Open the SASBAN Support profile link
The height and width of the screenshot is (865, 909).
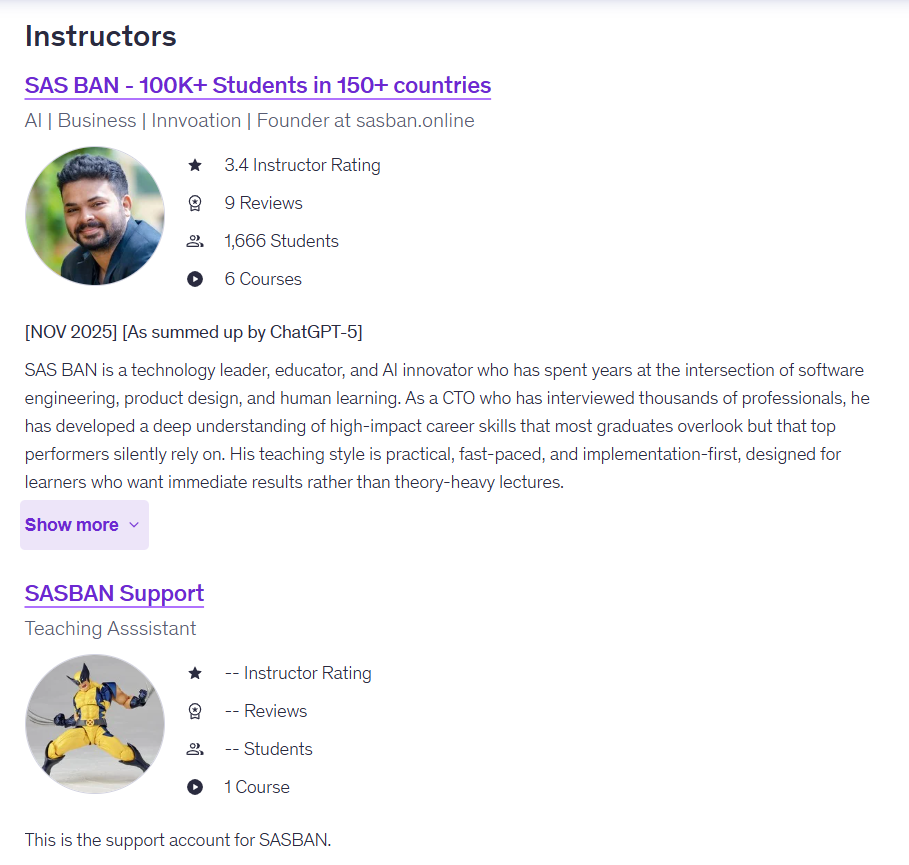click(114, 593)
